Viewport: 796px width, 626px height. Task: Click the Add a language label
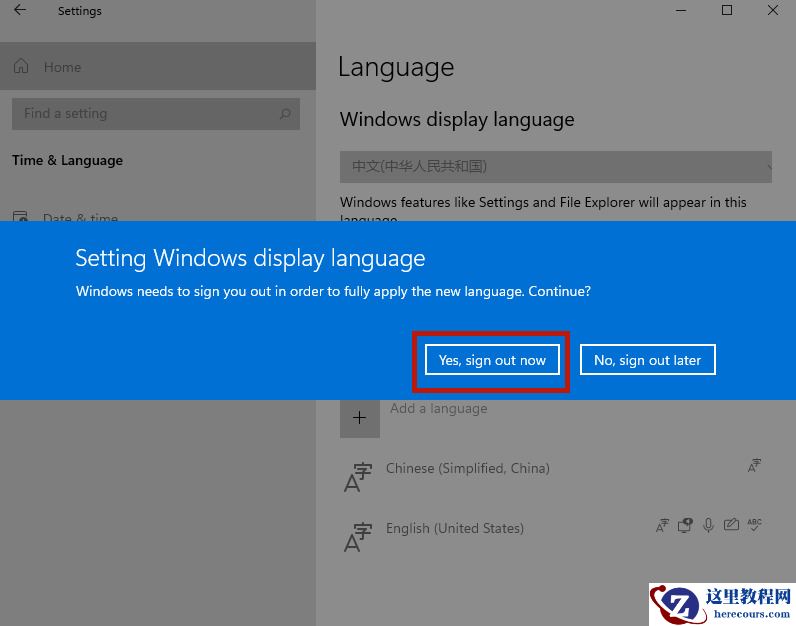pyautogui.click(x=439, y=408)
